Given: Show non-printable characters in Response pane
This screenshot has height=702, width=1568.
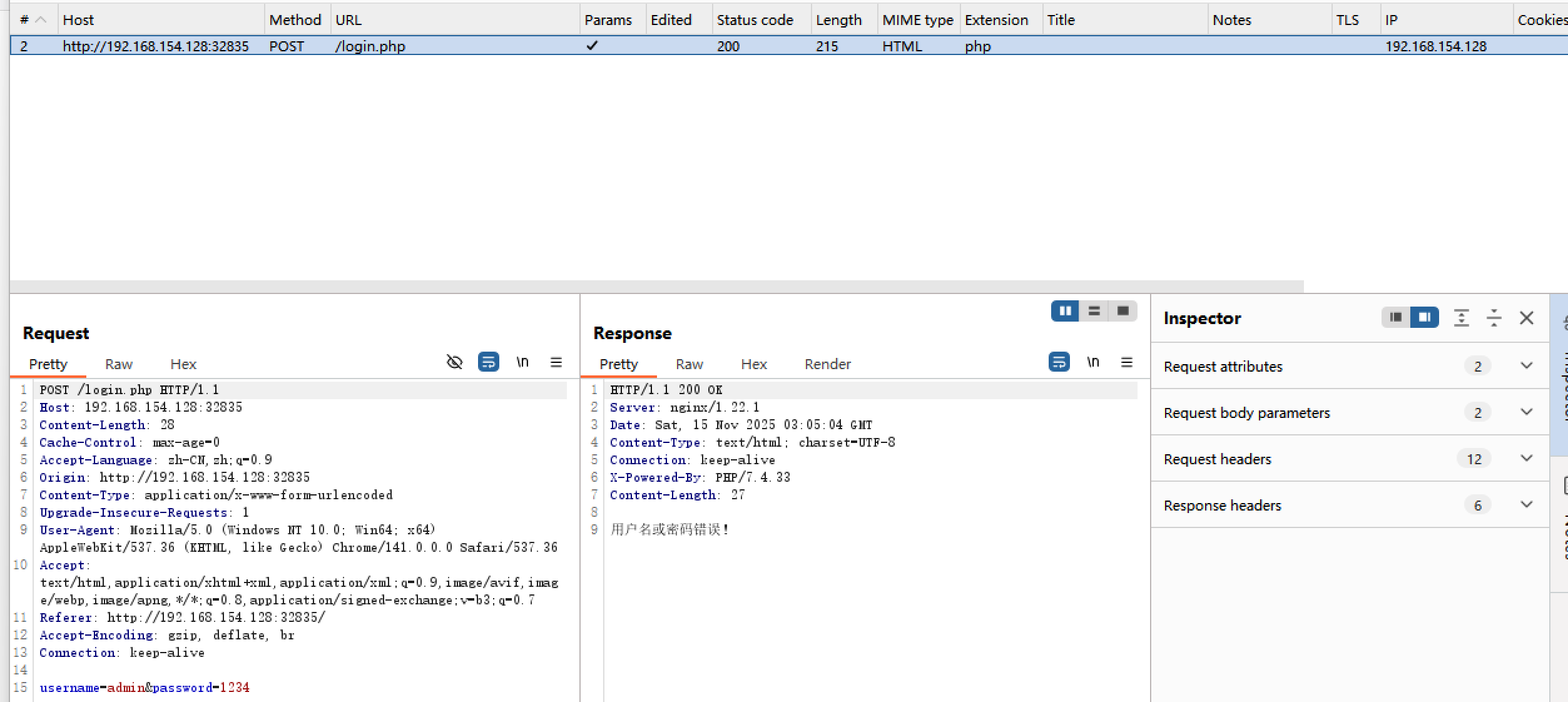Looking at the screenshot, I should click(x=1092, y=362).
